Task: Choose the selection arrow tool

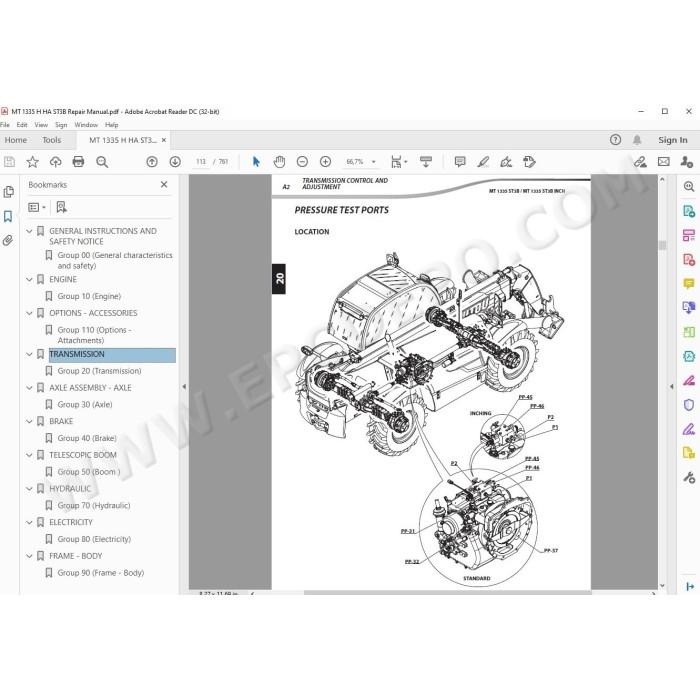Action: click(x=256, y=162)
